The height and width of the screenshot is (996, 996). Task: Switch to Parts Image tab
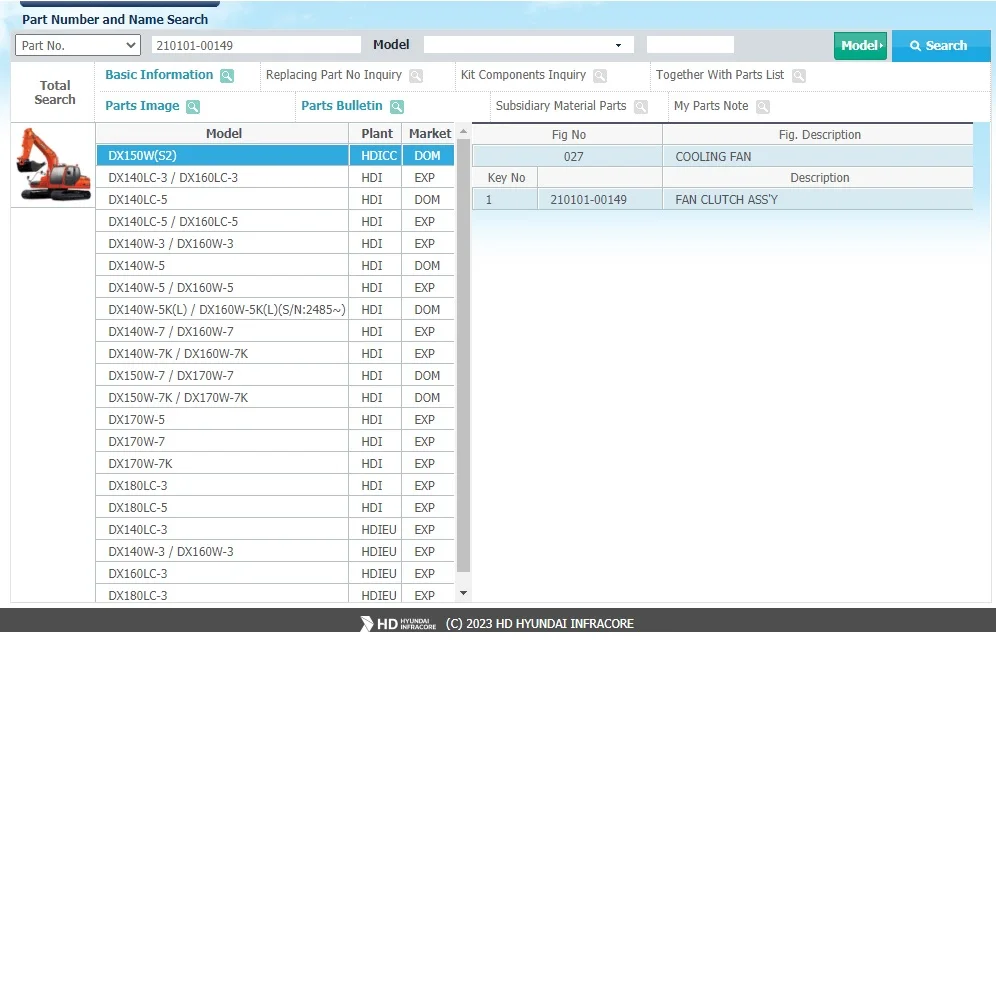(142, 106)
